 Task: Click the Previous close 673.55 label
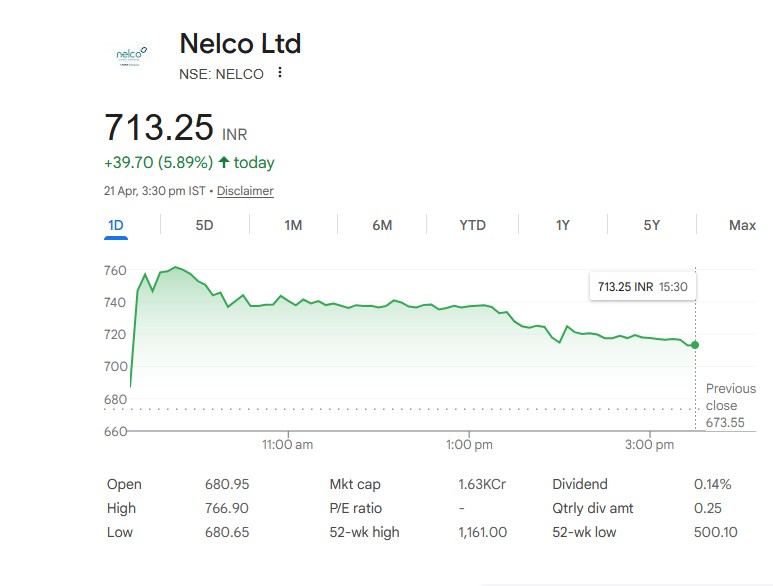730,405
